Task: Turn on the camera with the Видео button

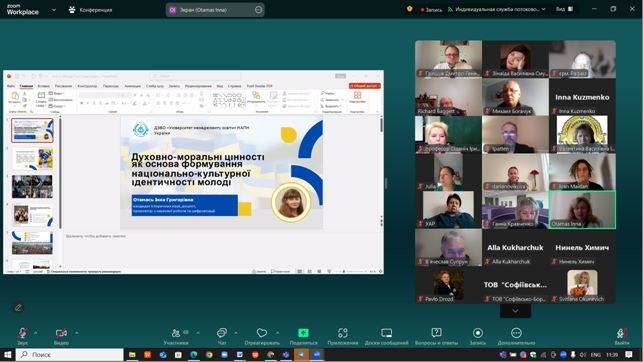Action: pyautogui.click(x=61, y=336)
